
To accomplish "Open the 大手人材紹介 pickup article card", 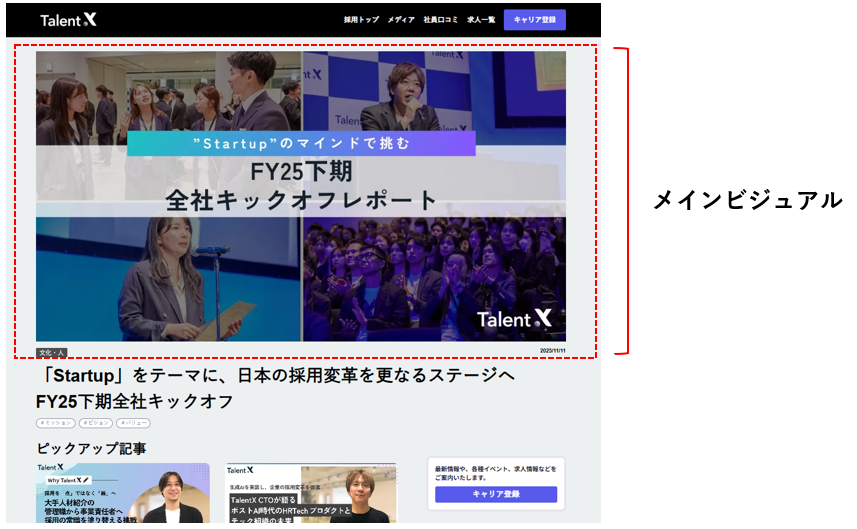I will [123, 496].
